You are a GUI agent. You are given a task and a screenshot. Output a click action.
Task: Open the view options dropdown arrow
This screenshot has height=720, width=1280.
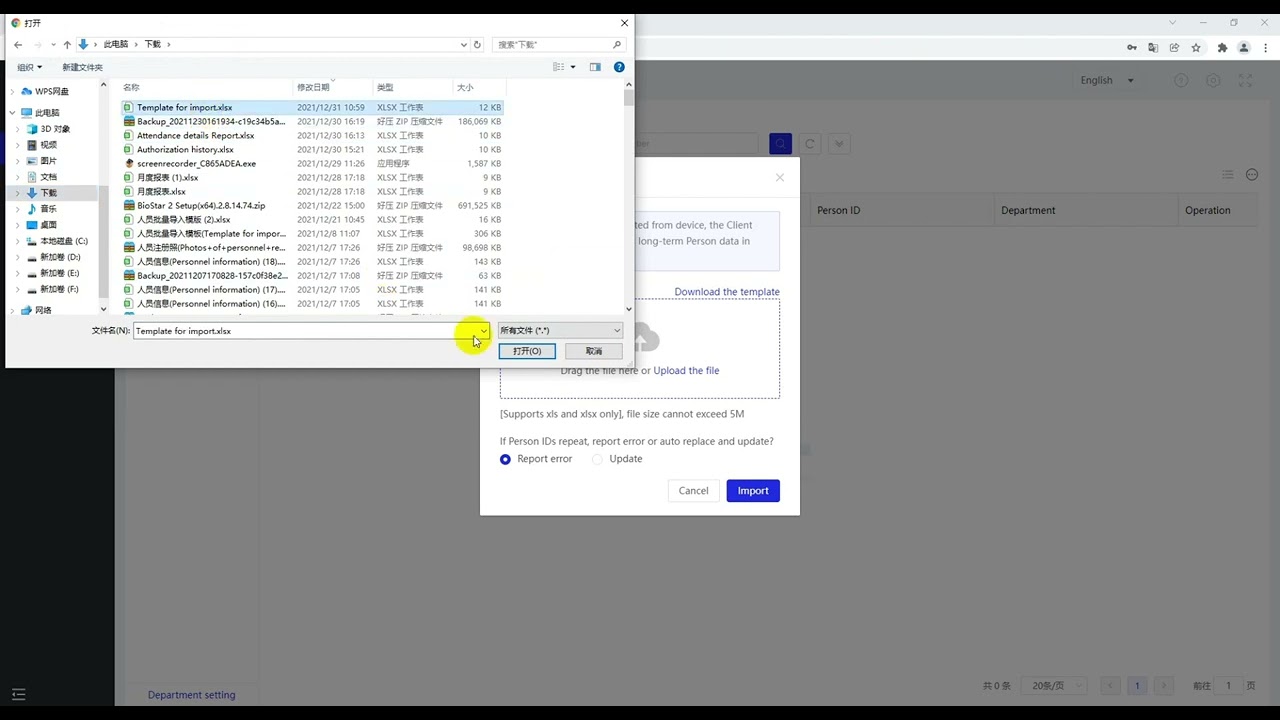pos(573,67)
